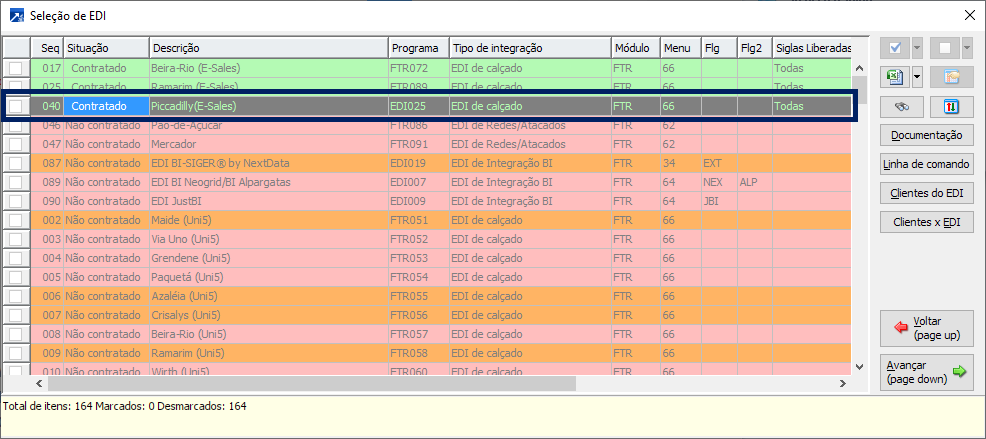Tick the checkbox for Mercador row

click(16, 144)
